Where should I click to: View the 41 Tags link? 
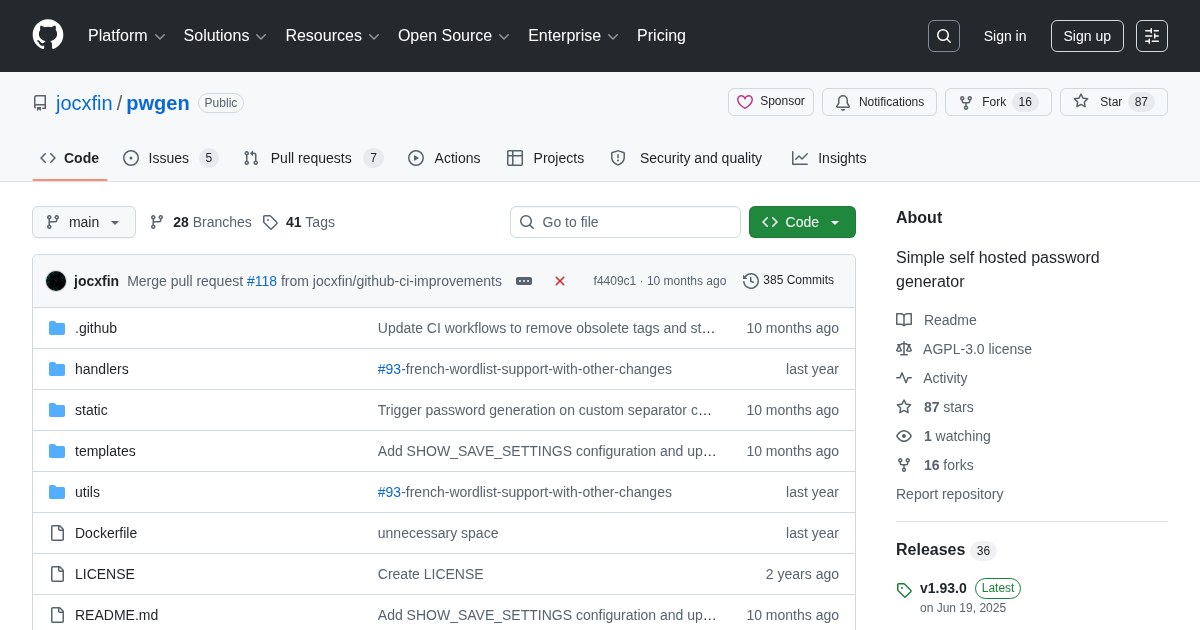pos(299,222)
